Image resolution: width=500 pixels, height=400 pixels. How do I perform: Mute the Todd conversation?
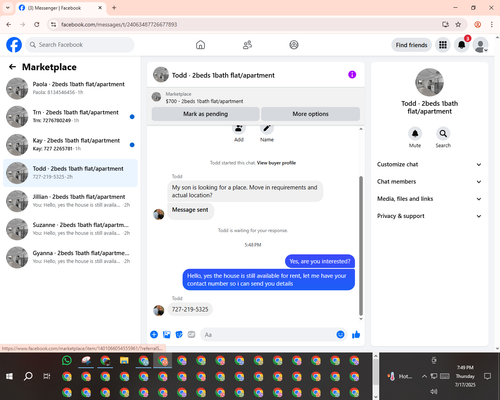point(415,134)
